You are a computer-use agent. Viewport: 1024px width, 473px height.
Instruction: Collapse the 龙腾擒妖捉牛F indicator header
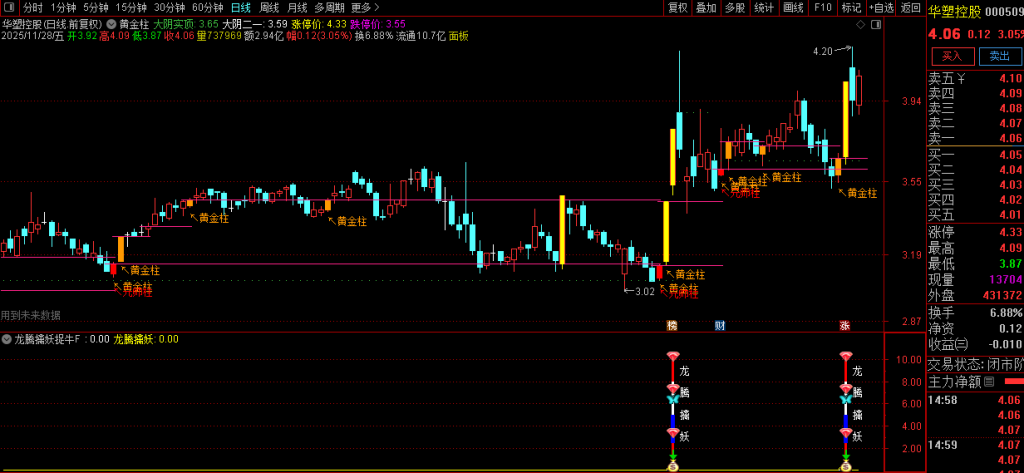[7, 339]
